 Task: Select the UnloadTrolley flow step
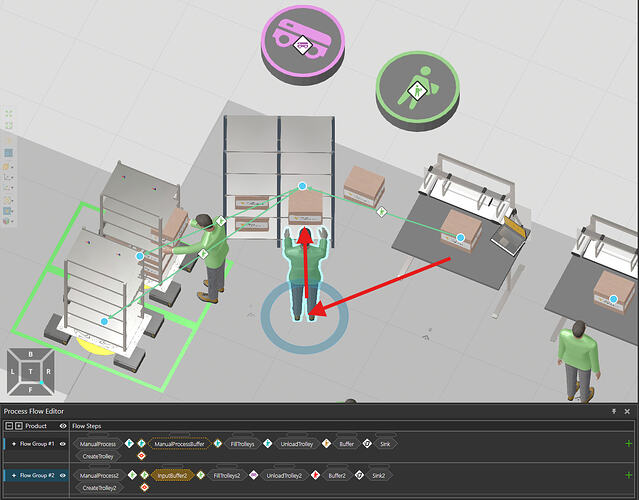coord(297,444)
